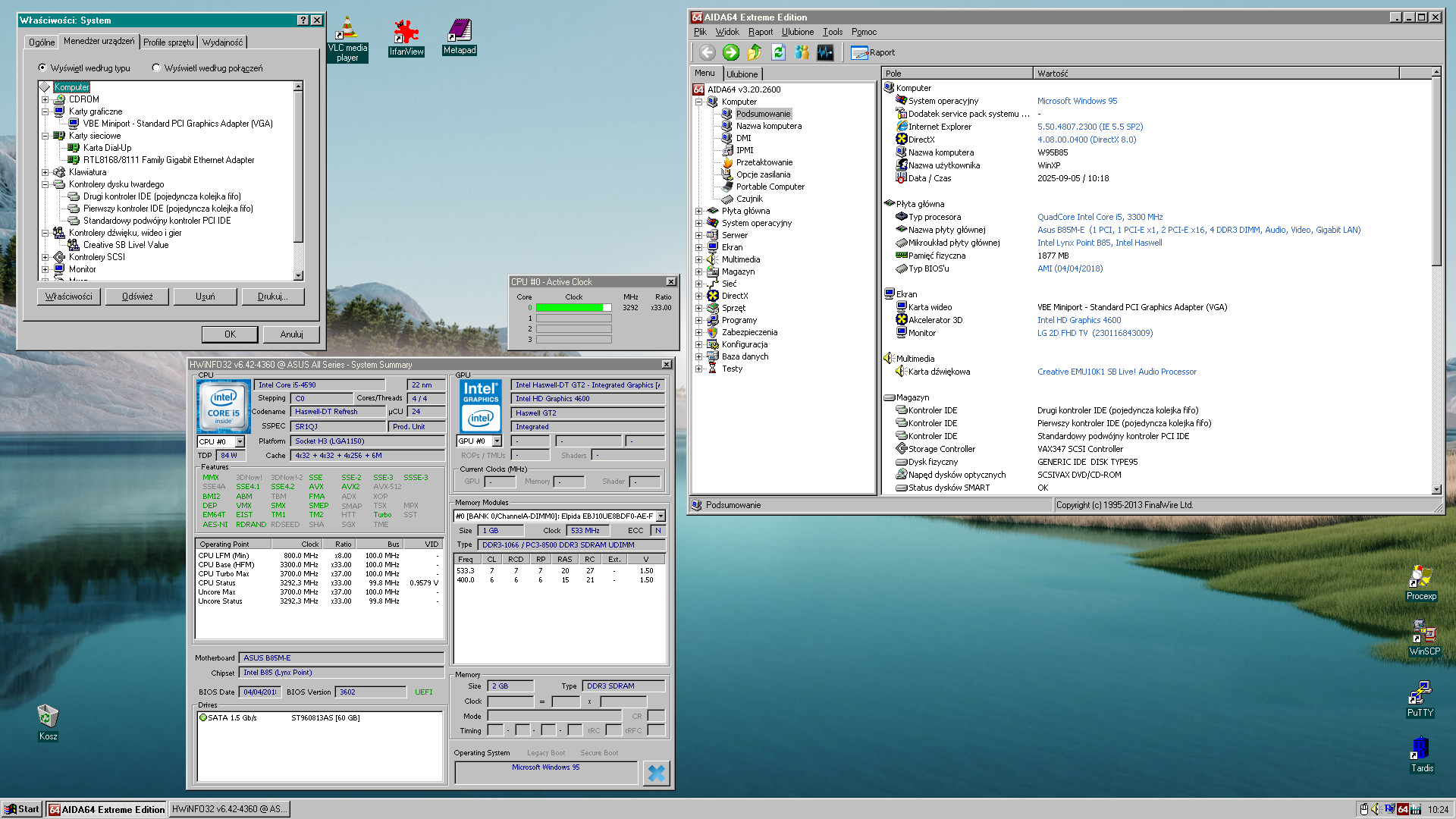The height and width of the screenshot is (819, 1456).
Task: Switch to Ulubione tab in AIDA64 side panel
Action: click(x=742, y=74)
